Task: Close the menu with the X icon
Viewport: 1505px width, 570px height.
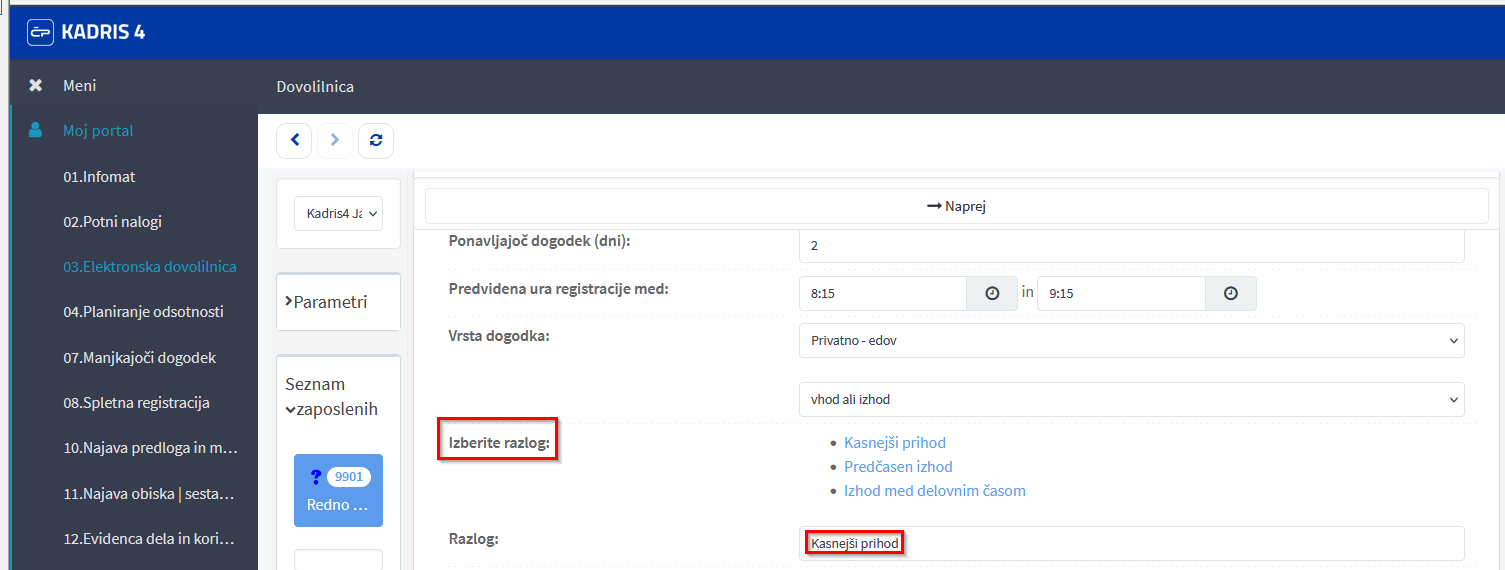Action: (x=36, y=86)
